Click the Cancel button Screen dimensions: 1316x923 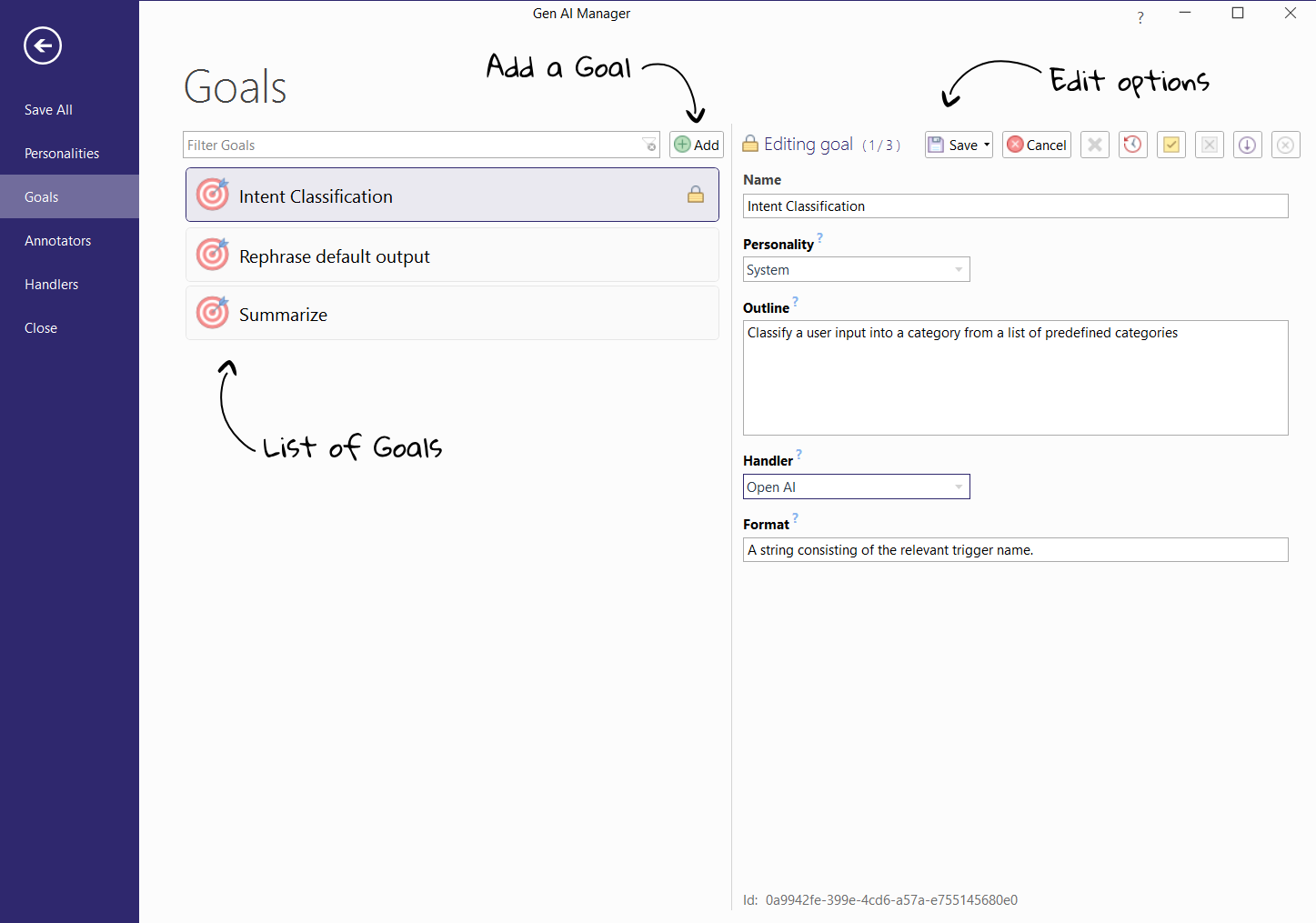(x=1037, y=145)
